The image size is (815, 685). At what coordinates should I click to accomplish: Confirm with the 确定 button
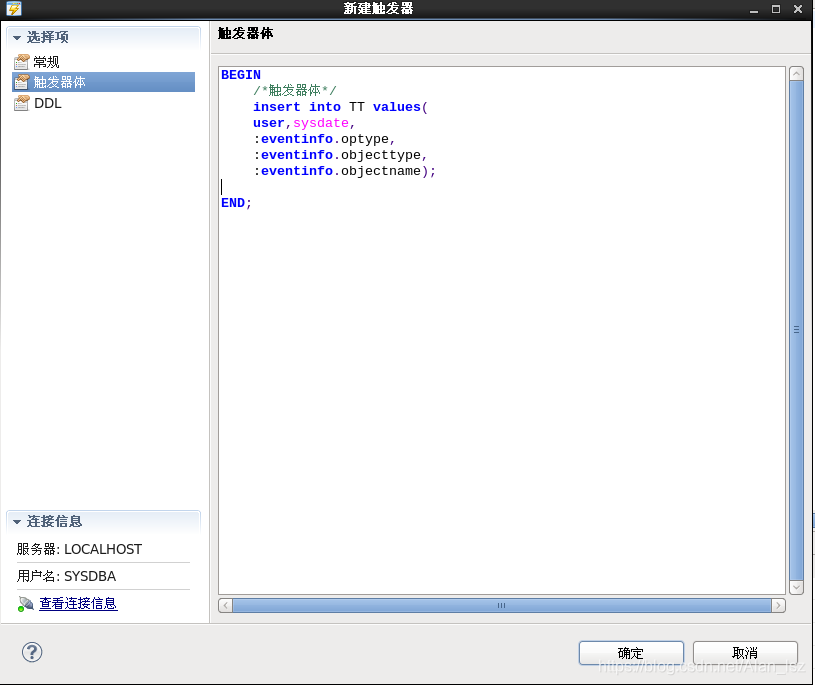coord(631,653)
